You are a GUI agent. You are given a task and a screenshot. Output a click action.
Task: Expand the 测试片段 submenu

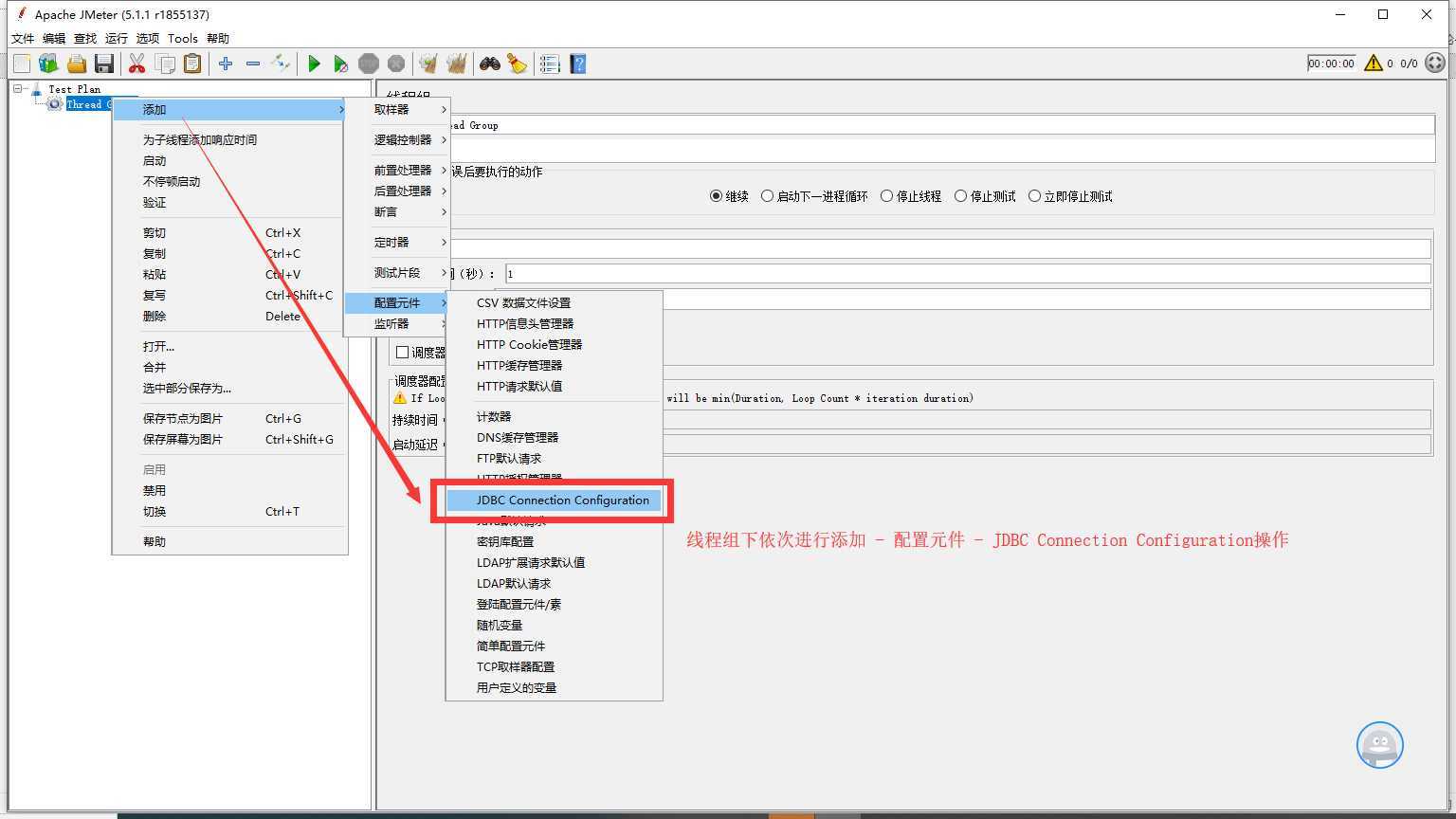[396, 272]
